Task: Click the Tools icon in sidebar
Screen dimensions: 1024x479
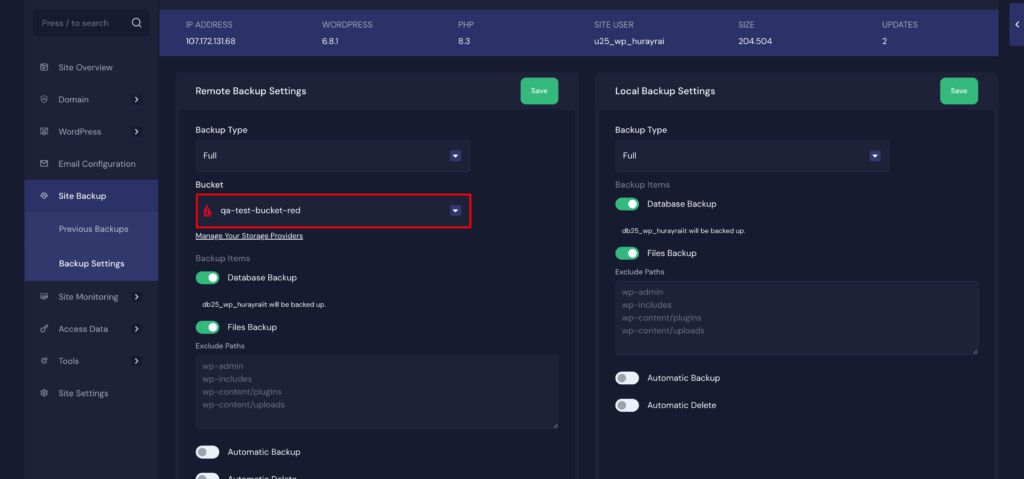Action: click(44, 361)
